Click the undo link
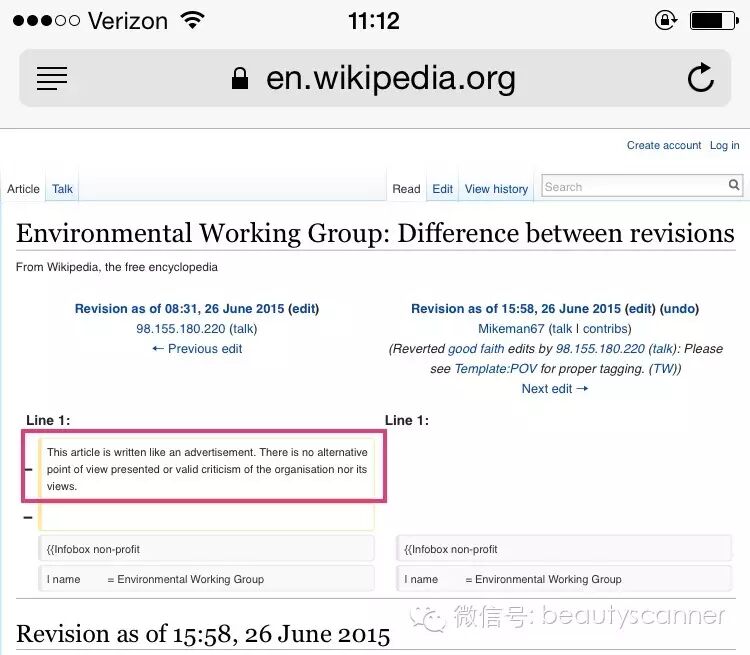 [x=679, y=309]
